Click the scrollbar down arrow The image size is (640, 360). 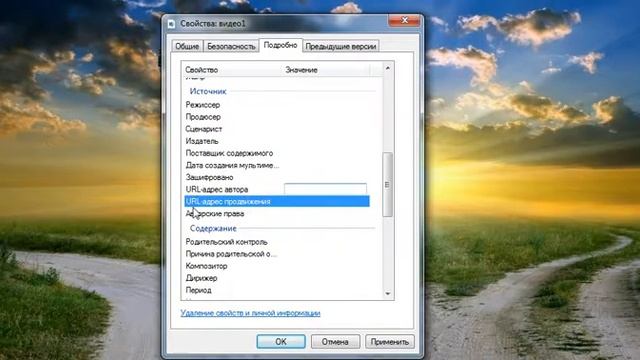pos(388,293)
